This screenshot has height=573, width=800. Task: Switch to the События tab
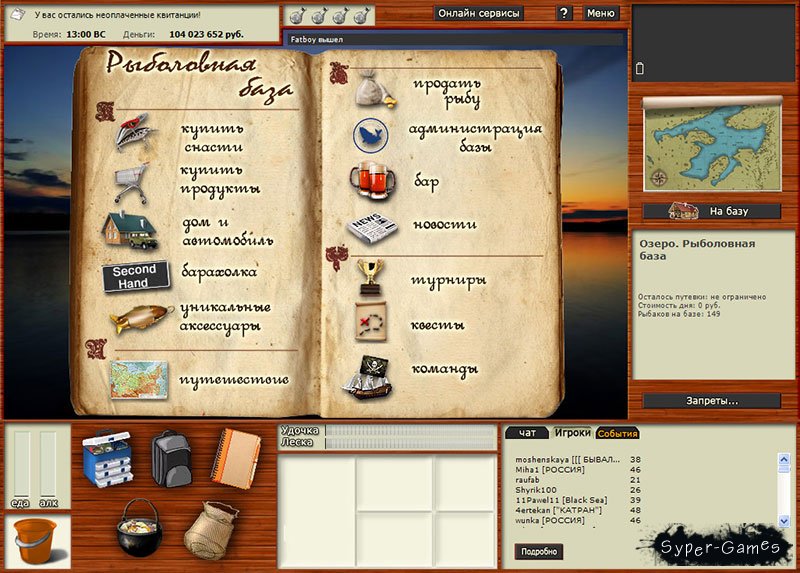point(617,433)
